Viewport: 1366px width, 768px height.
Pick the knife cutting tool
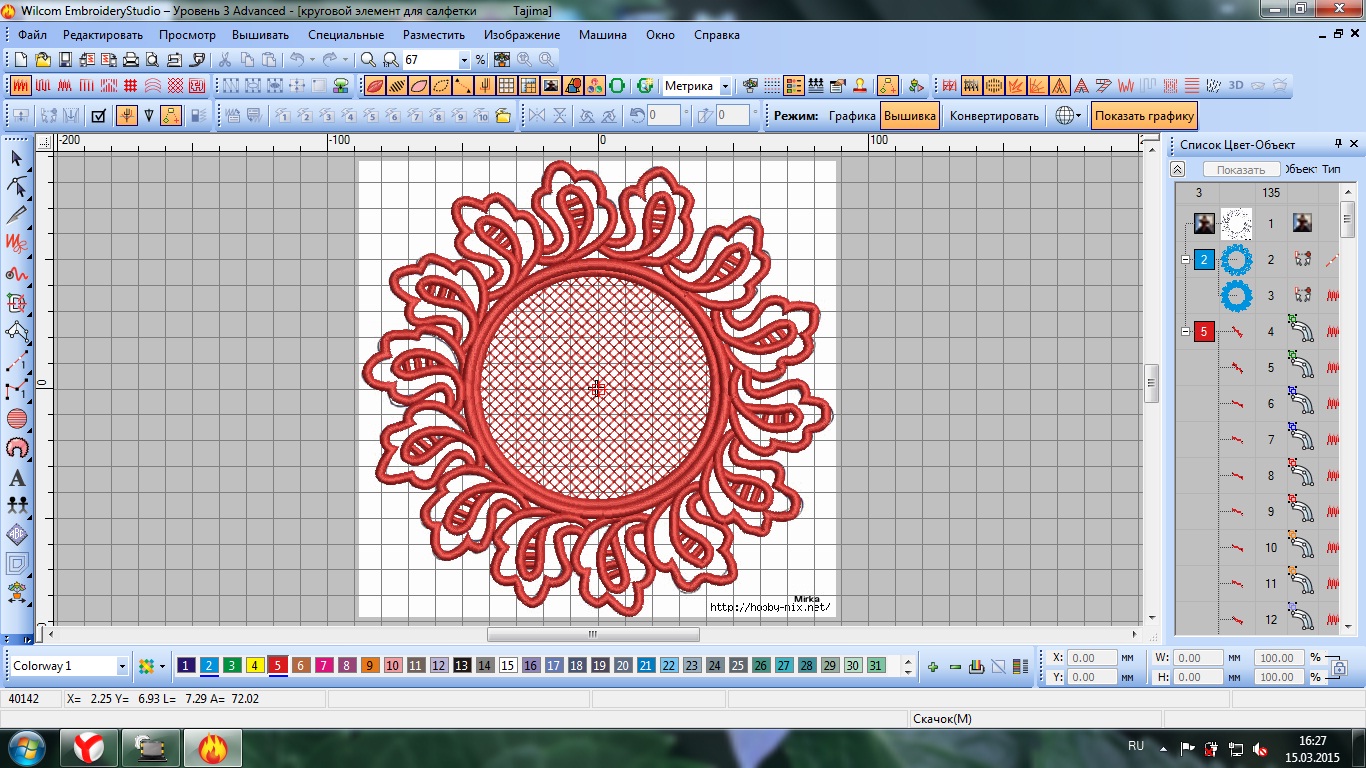17,215
